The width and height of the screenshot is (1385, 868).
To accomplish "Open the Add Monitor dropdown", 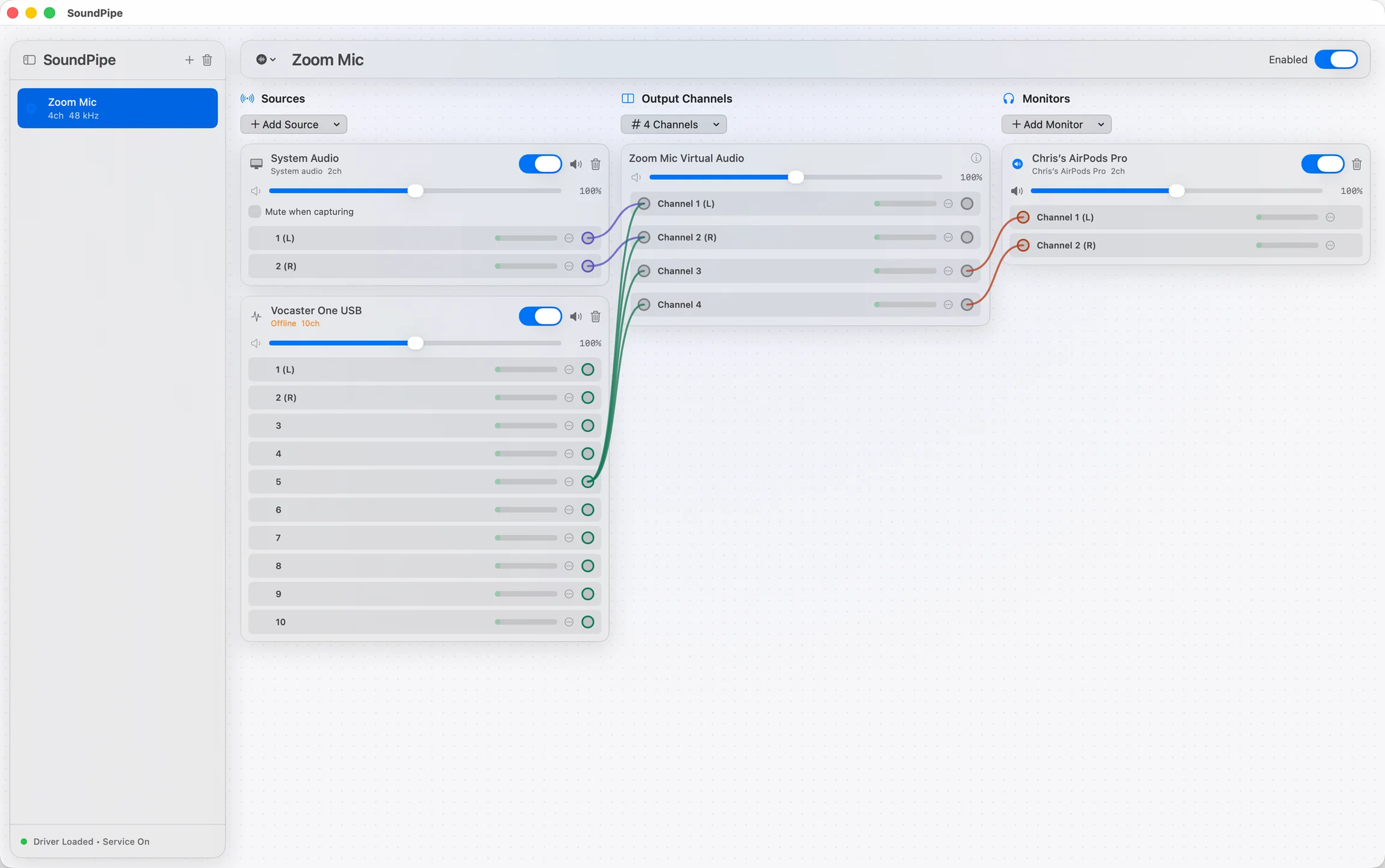I will (1056, 124).
